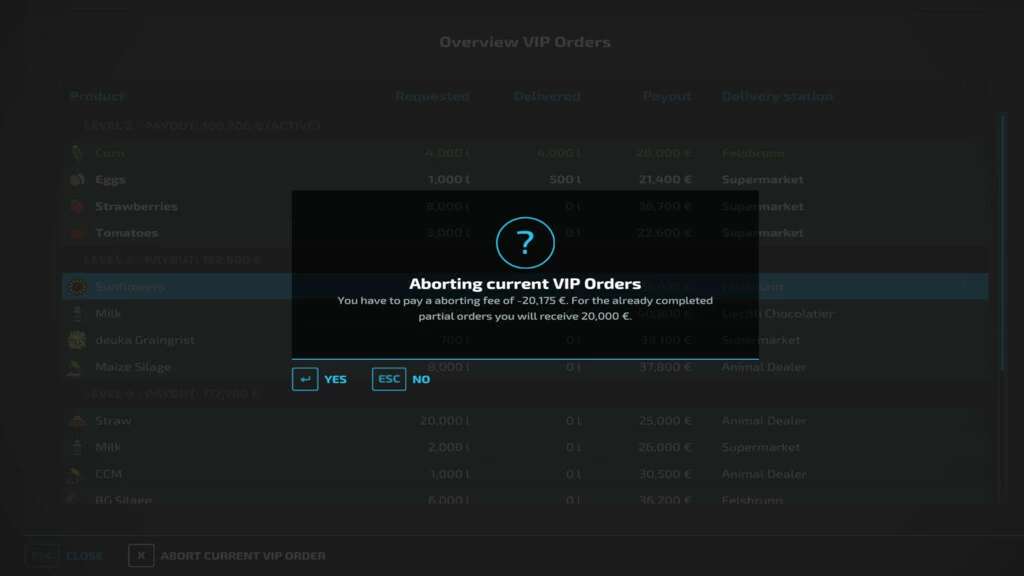Click the Delivery station column header

click(777, 97)
